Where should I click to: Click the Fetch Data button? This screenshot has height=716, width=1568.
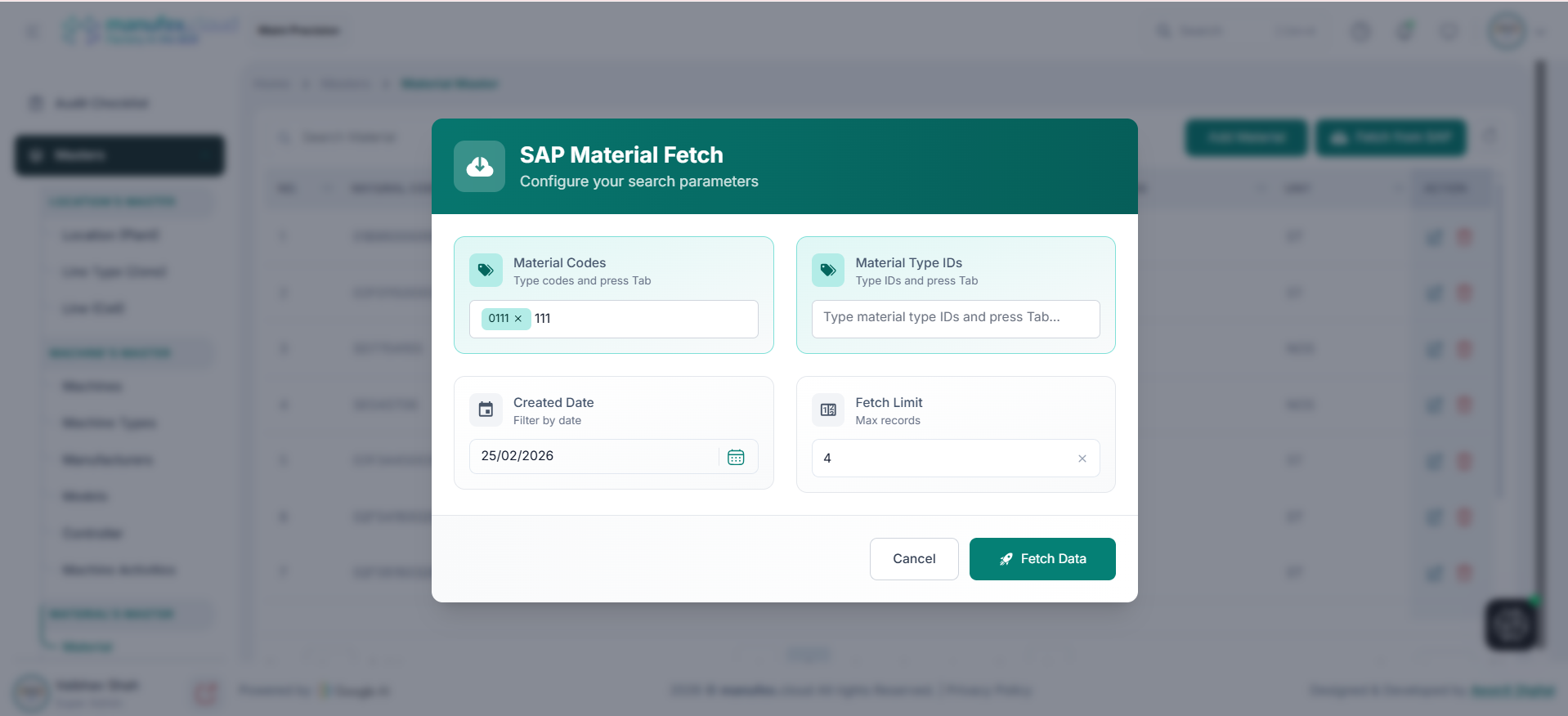pyautogui.click(x=1042, y=559)
